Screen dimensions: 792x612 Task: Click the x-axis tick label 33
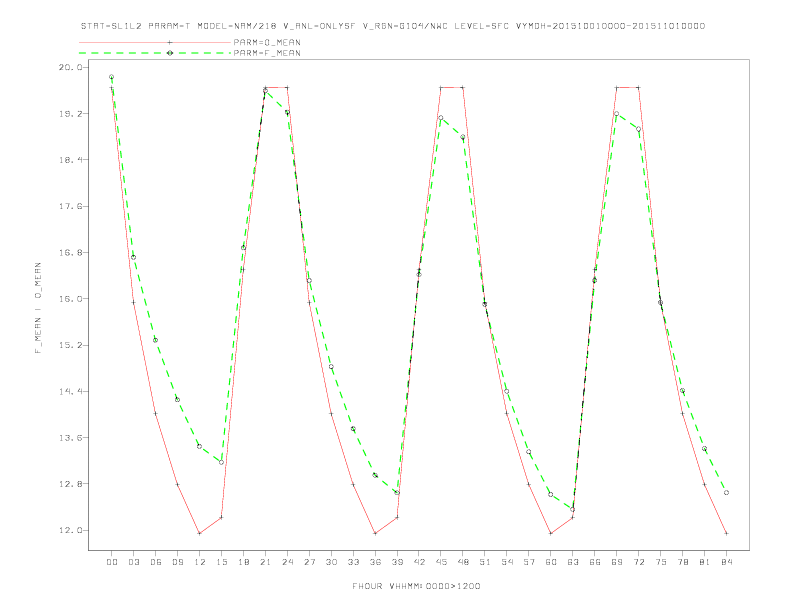[353, 562]
